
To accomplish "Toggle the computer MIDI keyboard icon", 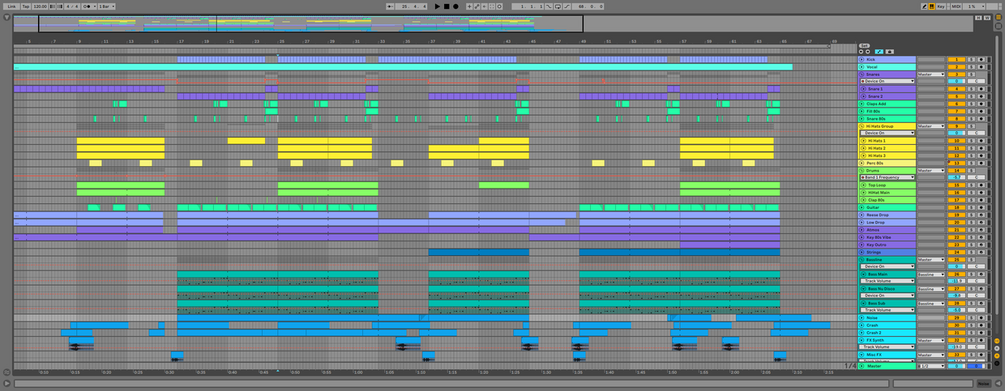I will coord(932,6).
